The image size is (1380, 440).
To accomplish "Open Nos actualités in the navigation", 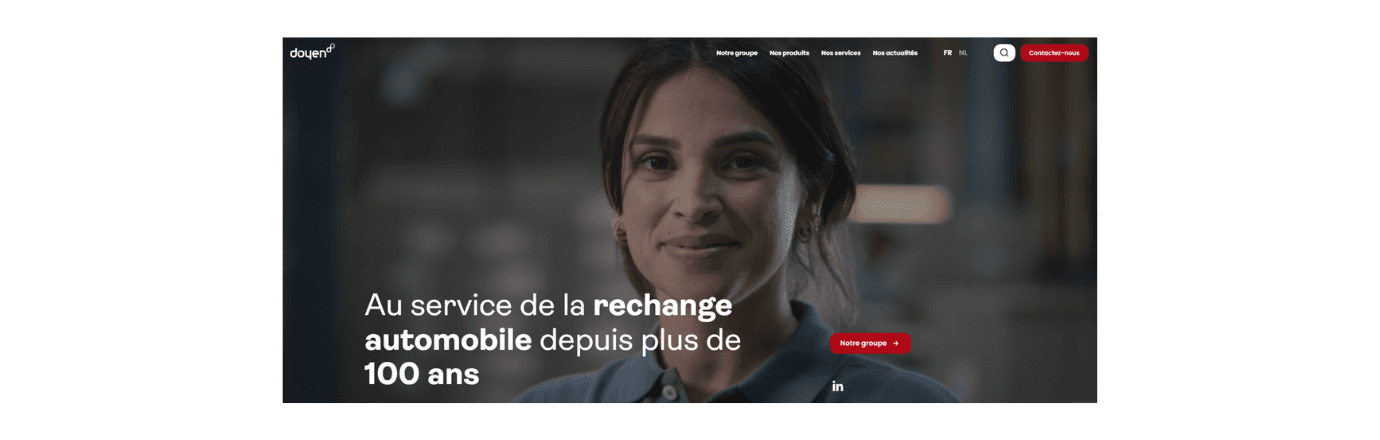I will click(x=895, y=53).
